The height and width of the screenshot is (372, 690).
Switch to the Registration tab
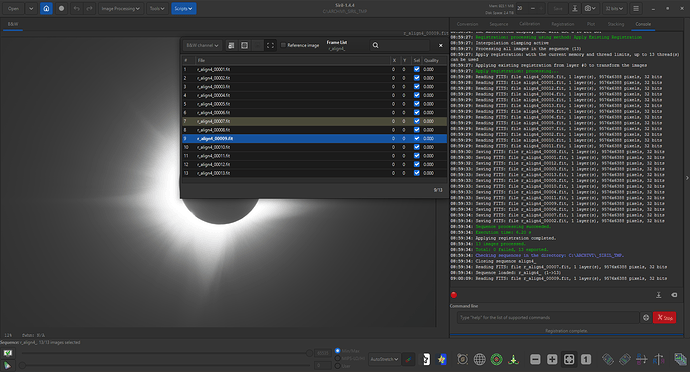[x=562, y=24]
